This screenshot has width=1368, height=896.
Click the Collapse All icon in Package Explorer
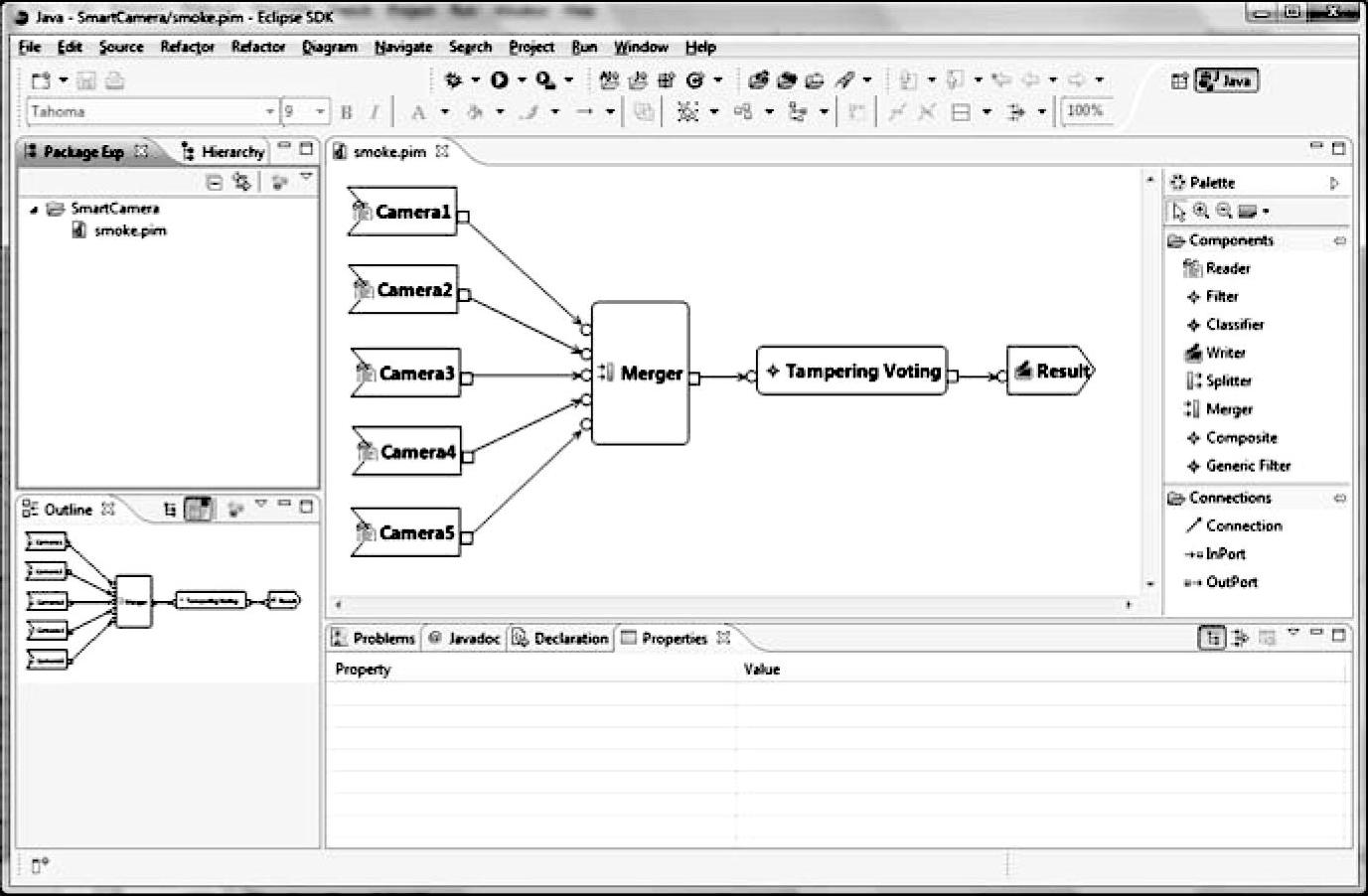point(214,182)
